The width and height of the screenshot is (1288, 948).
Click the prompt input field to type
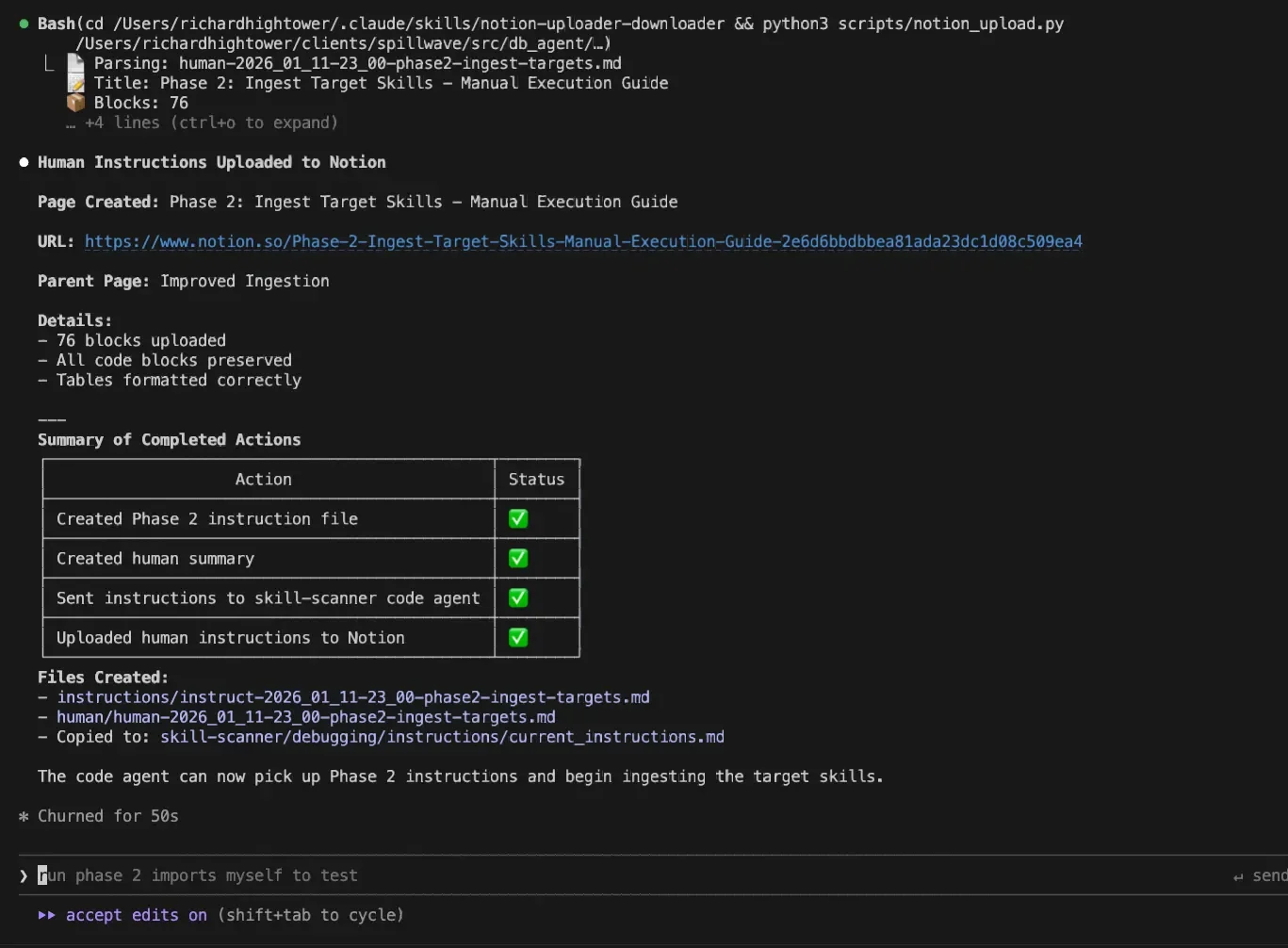(x=377, y=875)
